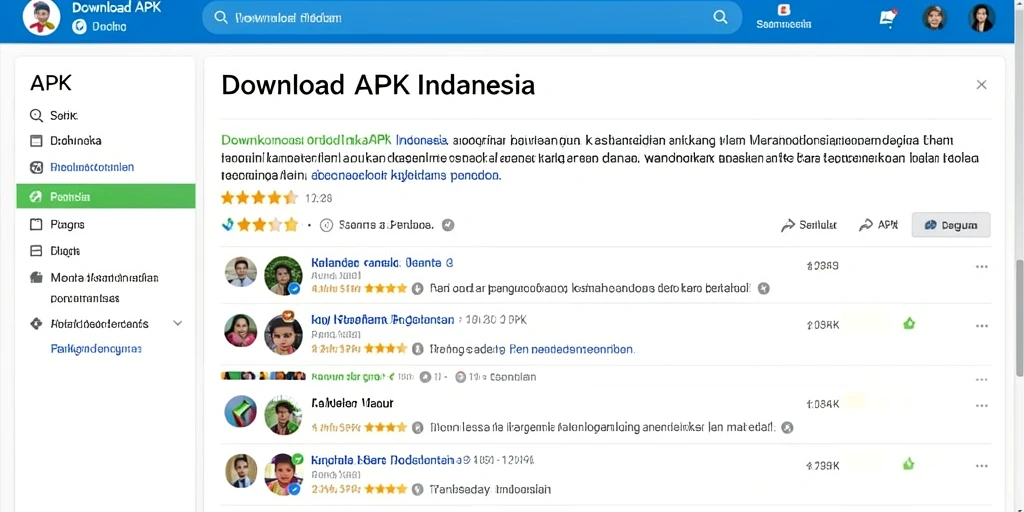Click the green Ronuun group link
Viewport: 1024px width, 512px height.
tap(353, 377)
